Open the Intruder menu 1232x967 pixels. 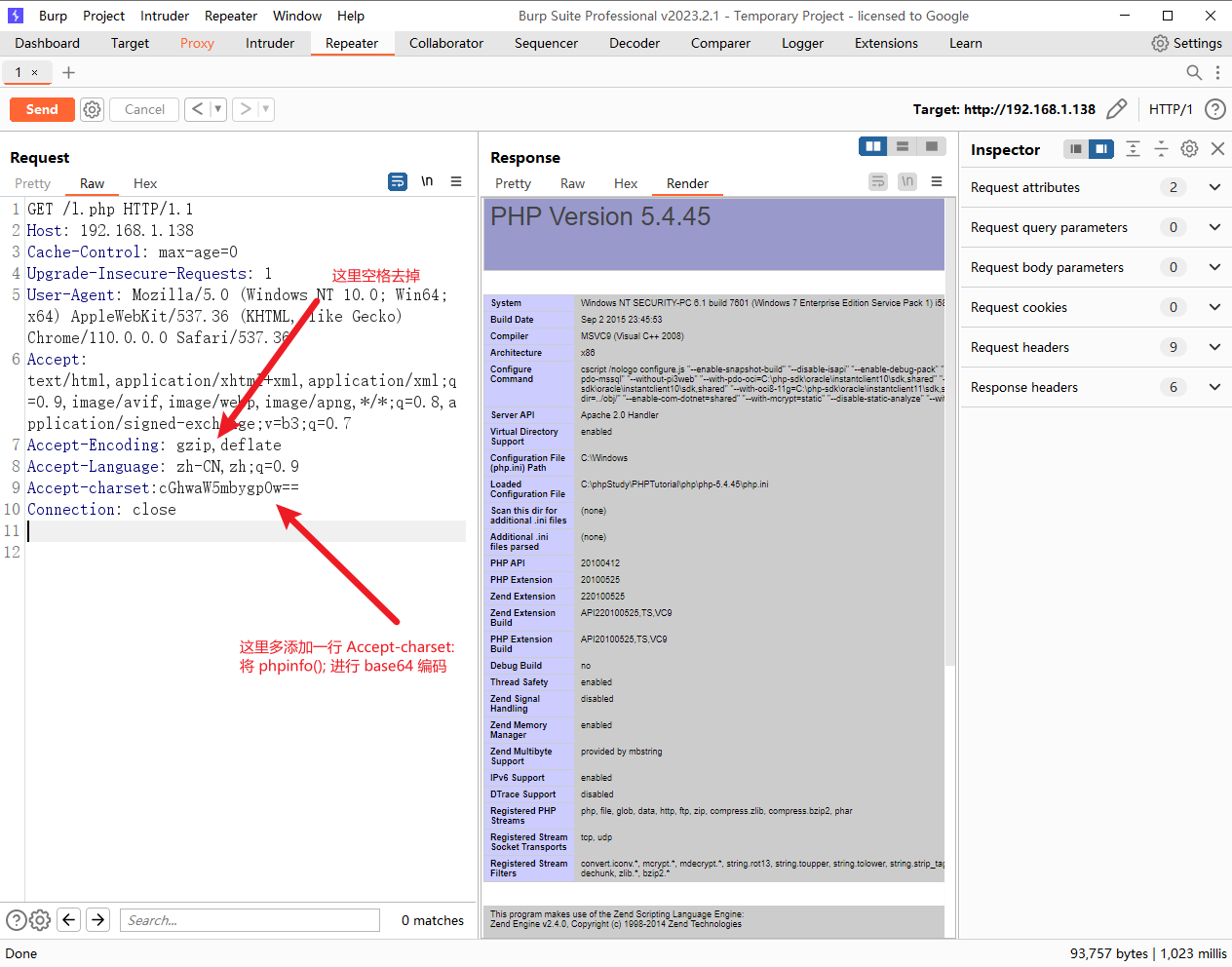(x=165, y=16)
